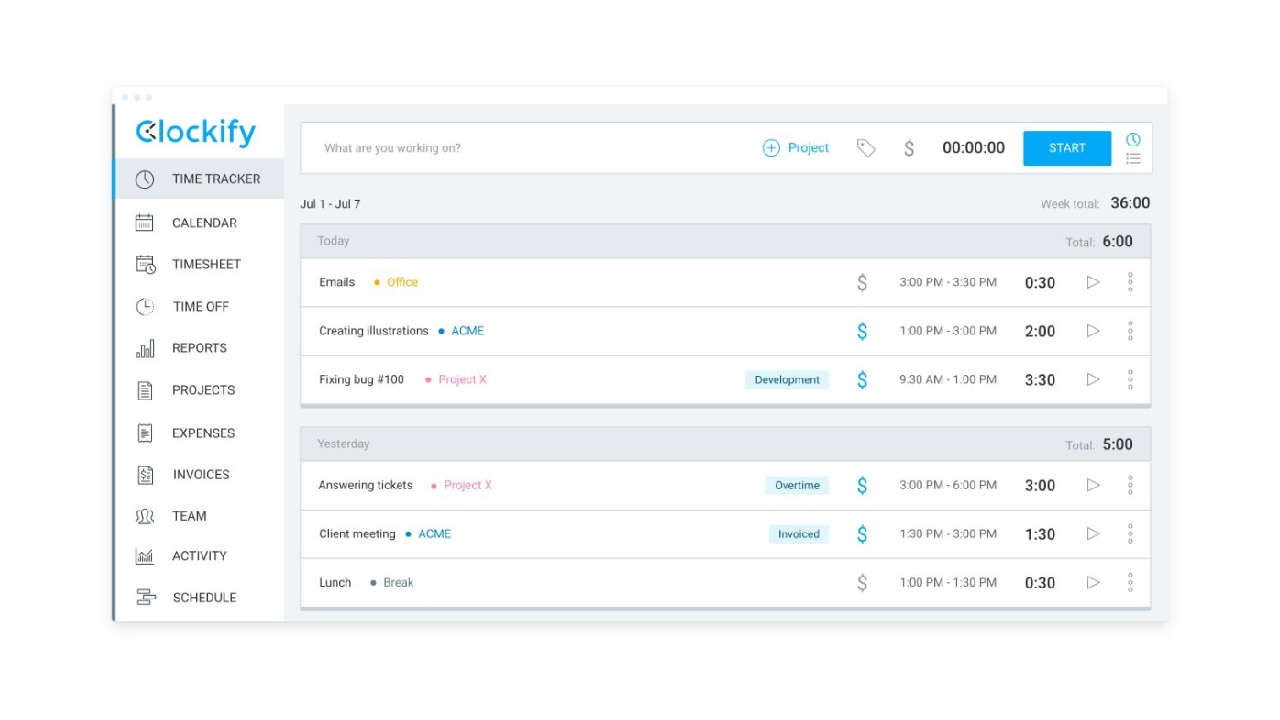The width and height of the screenshot is (1280, 720).
Task: Open three-dot menu for Client meeting entry
Action: click(1130, 534)
